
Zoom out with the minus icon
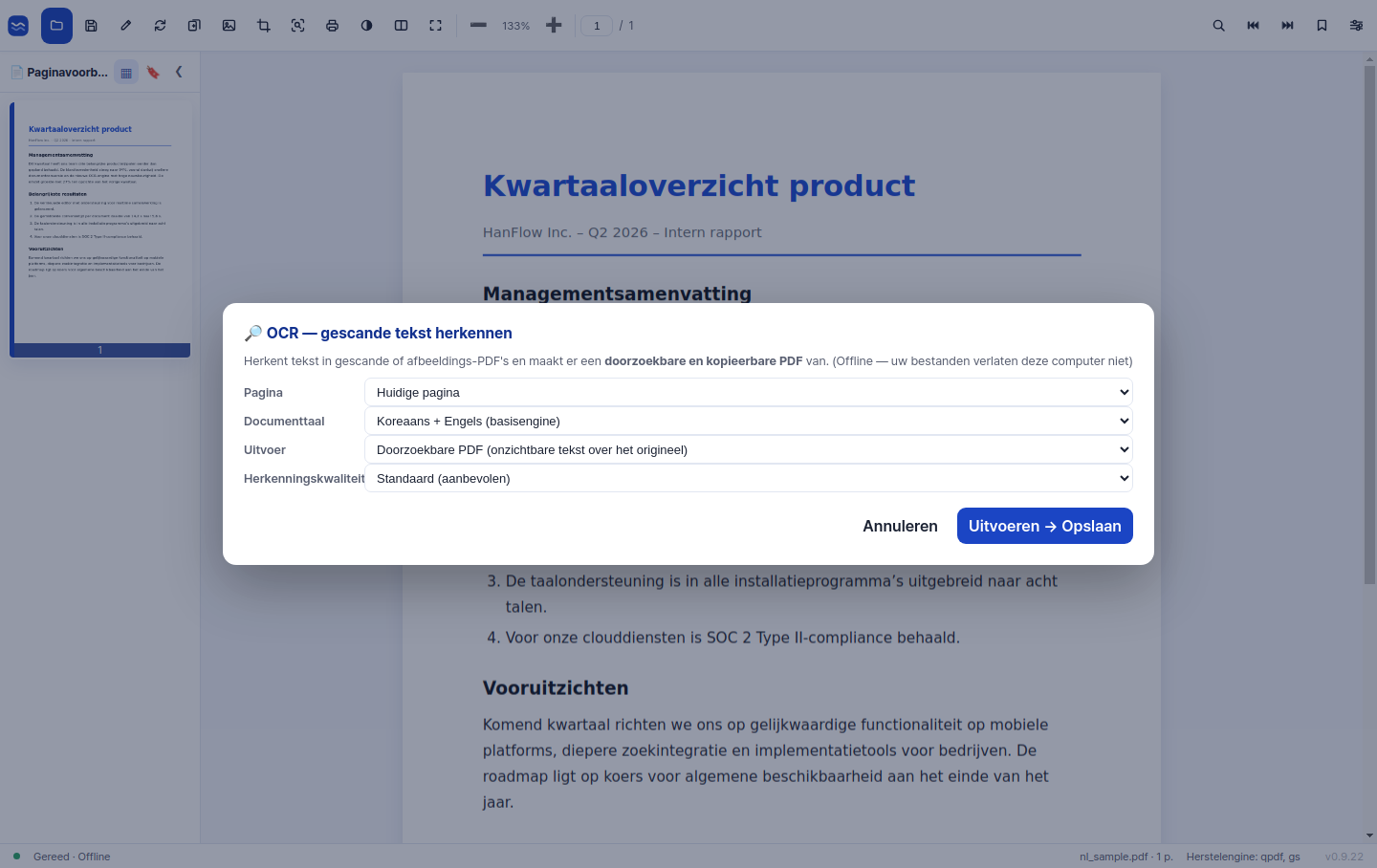coord(478,26)
